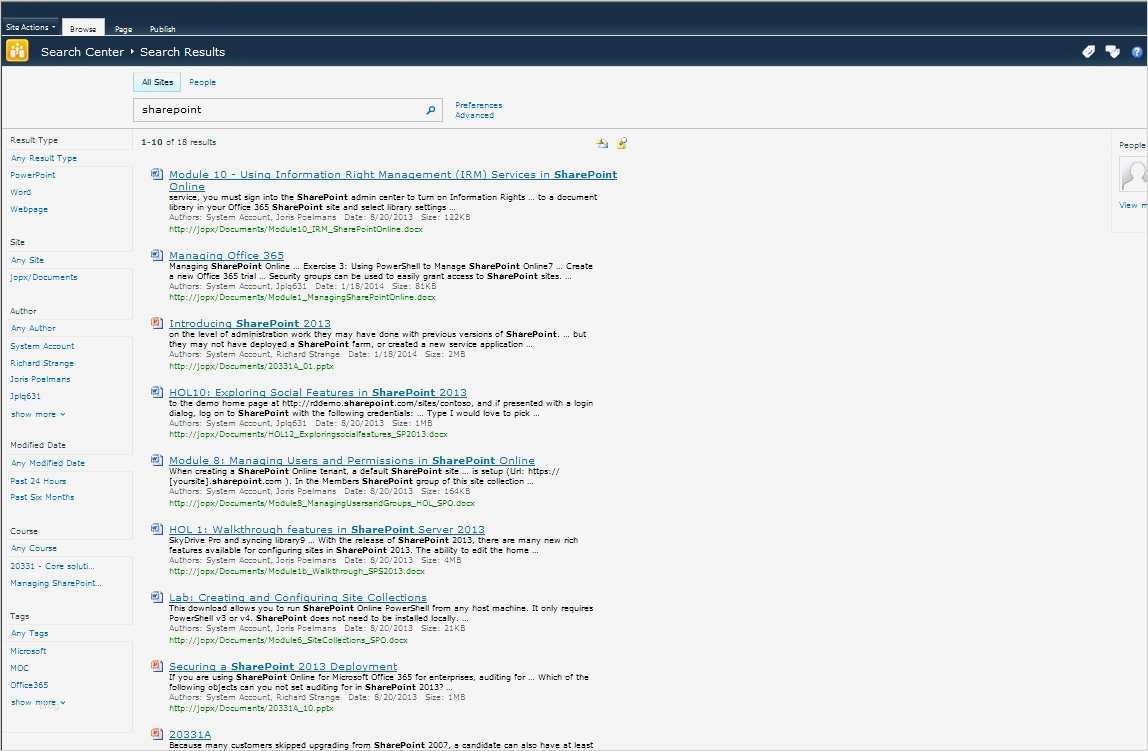Select the All Sites search scope tab
The width and height of the screenshot is (1148, 751).
pos(157,82)
